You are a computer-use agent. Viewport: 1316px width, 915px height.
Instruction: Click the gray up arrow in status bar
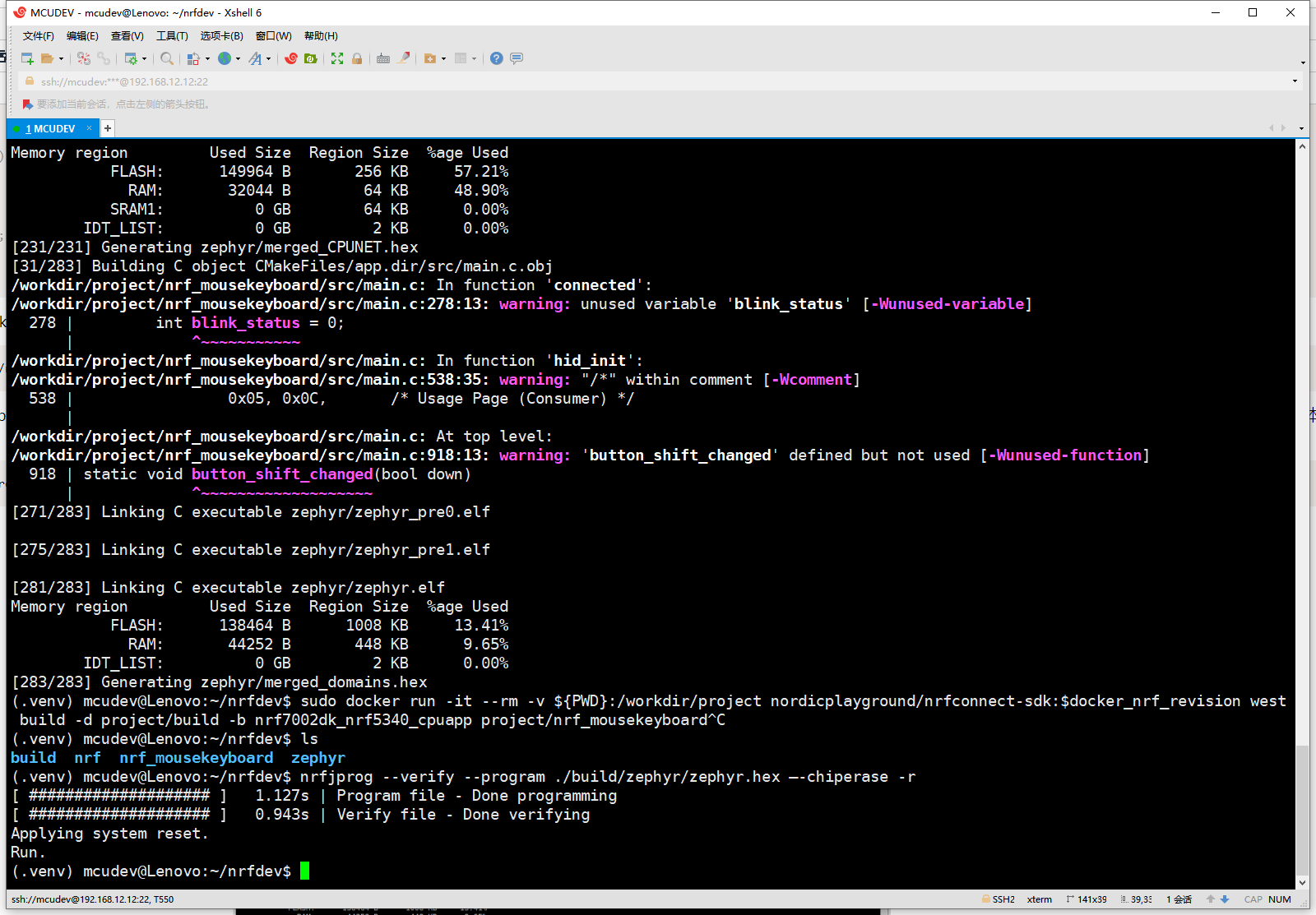pyautogui.click(x=1211, y=899)
